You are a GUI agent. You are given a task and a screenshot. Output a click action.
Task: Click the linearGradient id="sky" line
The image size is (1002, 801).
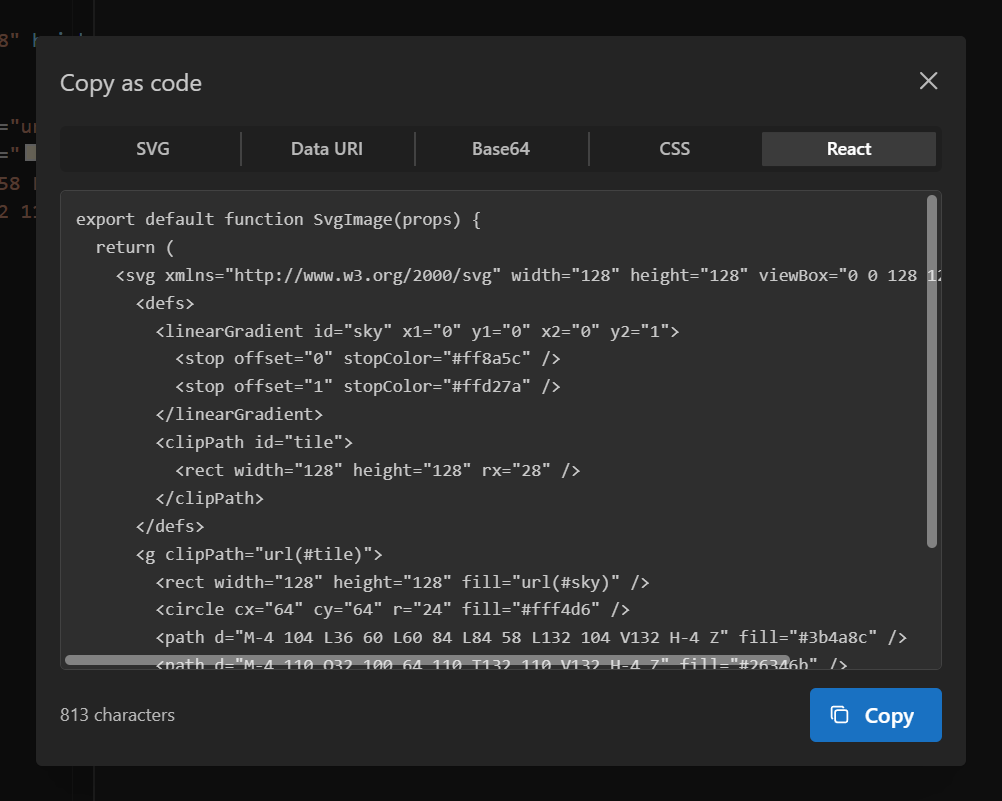pyautogui.click(x=417, y=331)
